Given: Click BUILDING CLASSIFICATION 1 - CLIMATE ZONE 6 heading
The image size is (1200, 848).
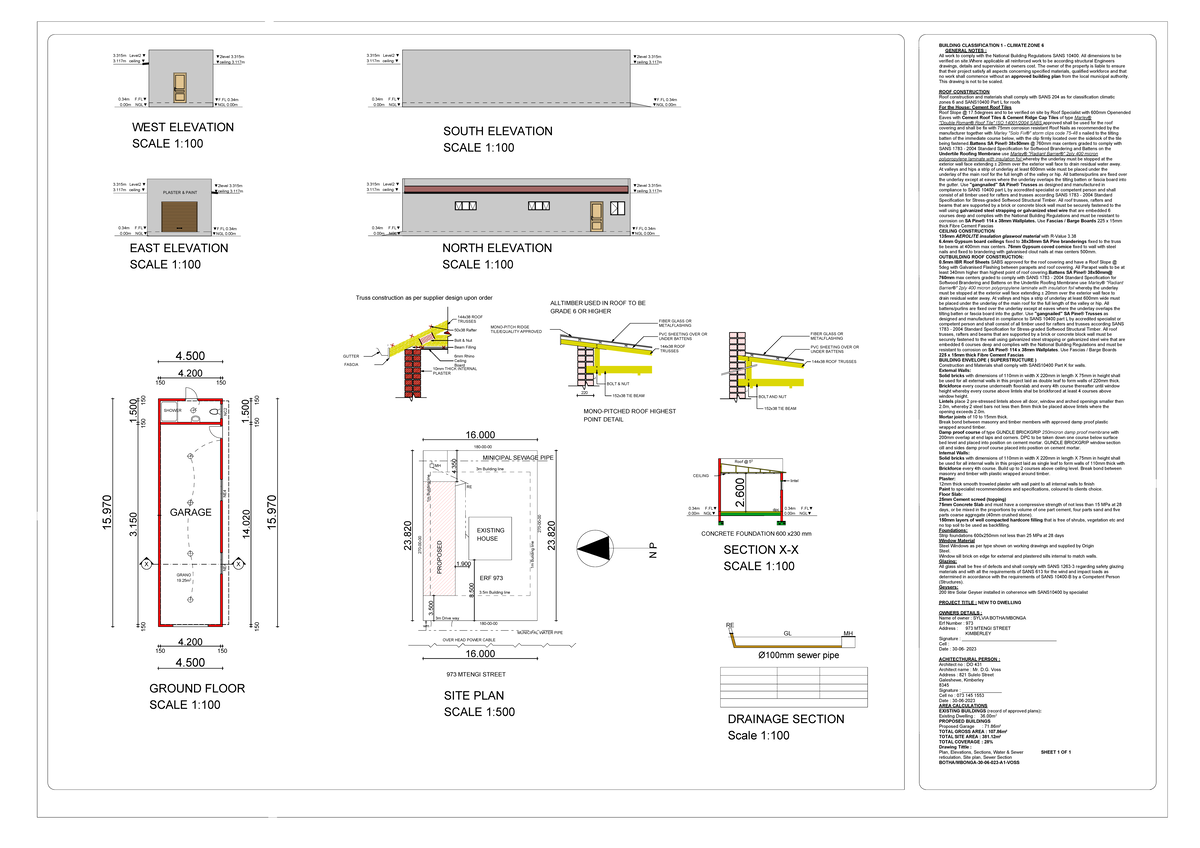Looking at the screenshot, I should pos(989,47).
